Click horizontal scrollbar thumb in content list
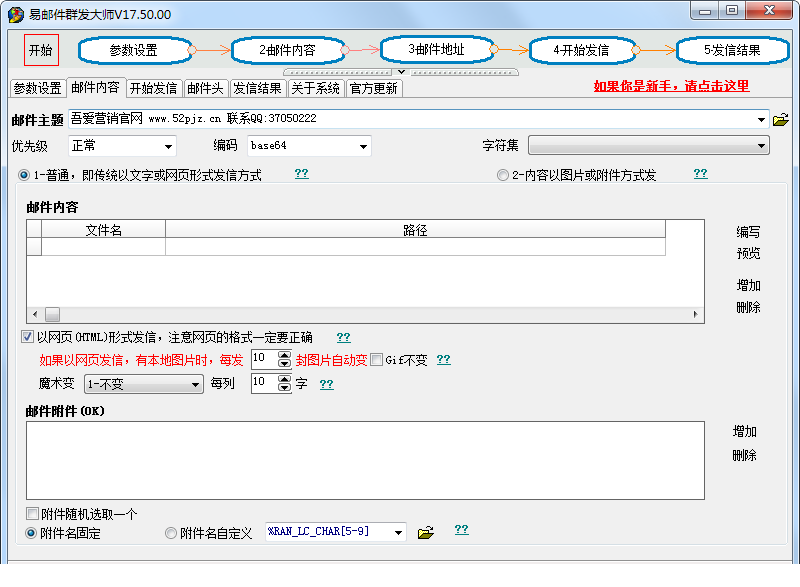 52,314
